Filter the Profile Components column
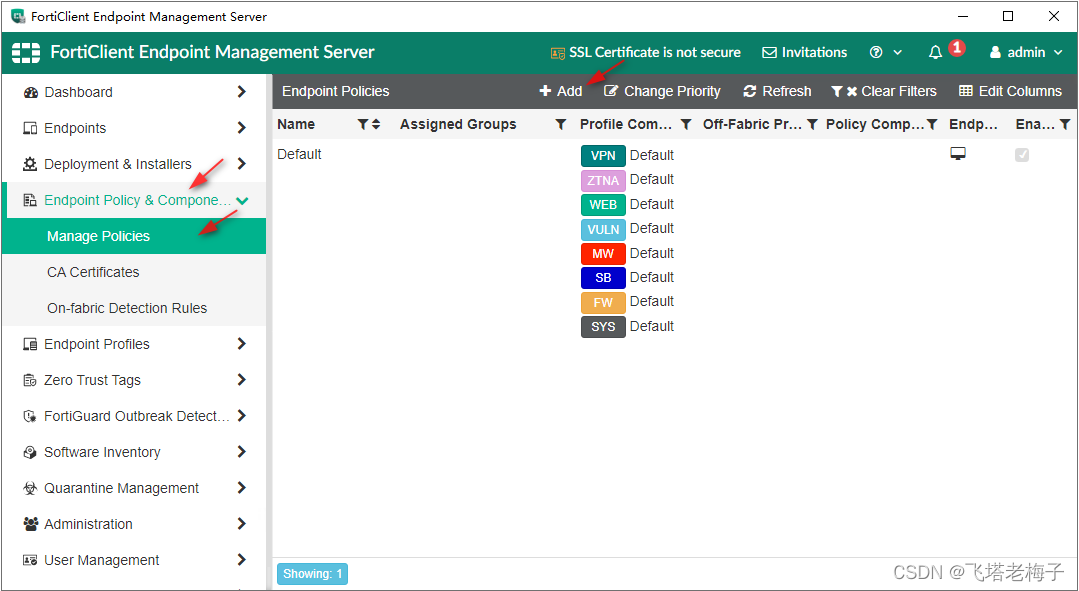The image size is (1079, 591). pyautogui.click(x=685, y=125)
